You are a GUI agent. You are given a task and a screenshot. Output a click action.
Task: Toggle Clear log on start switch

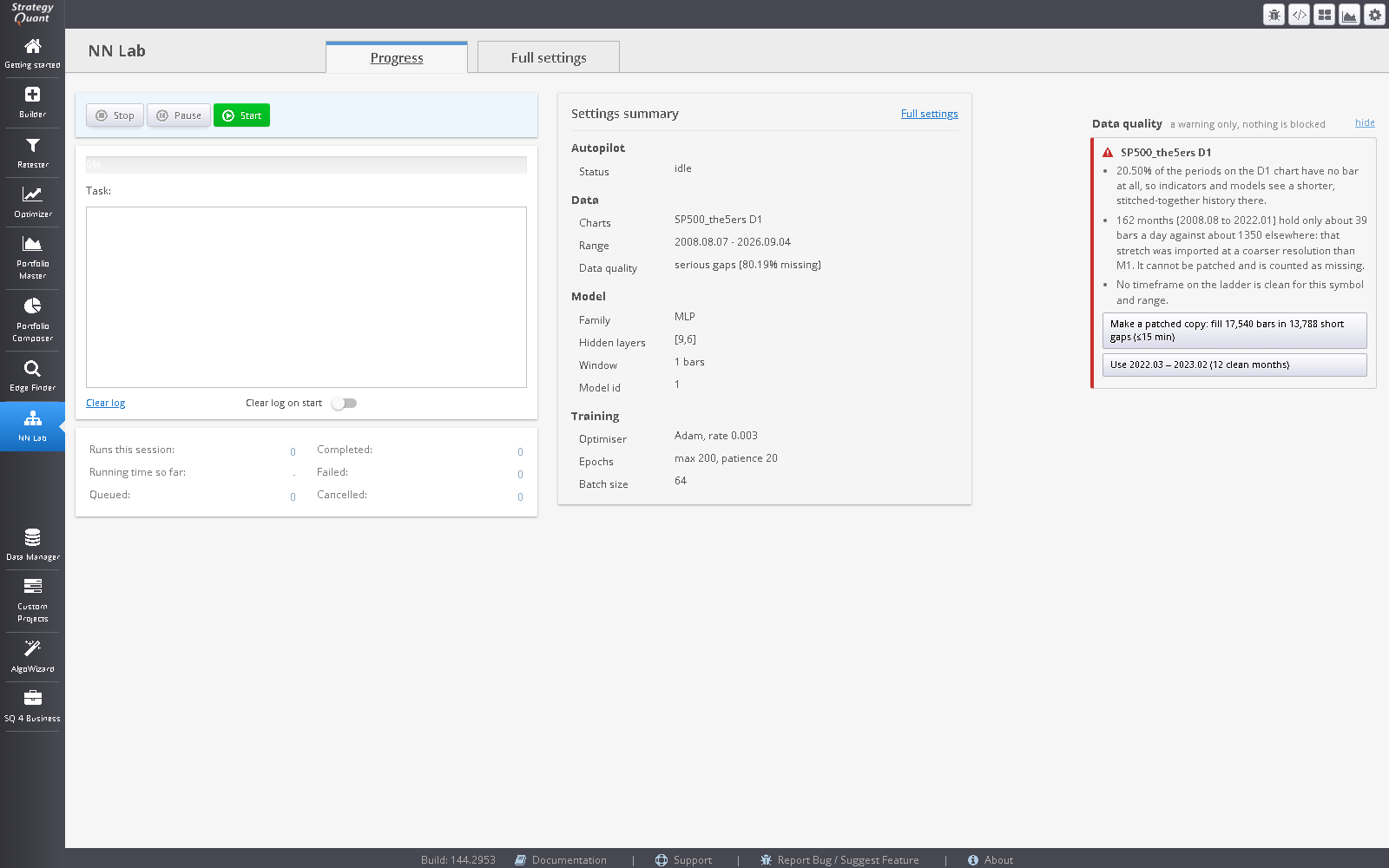[344, 403]
